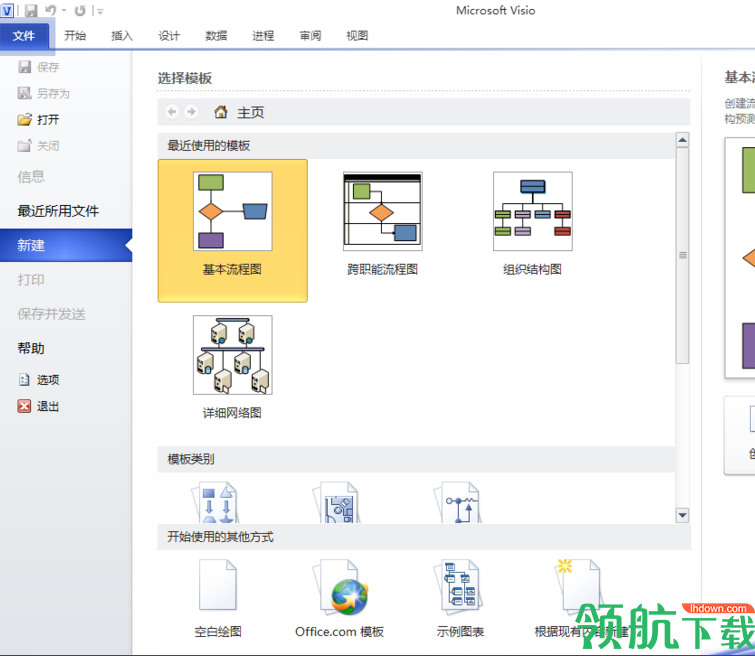Select the 跨职能流程图 template thumbnail
The height and width of the screenshot is (656, 755).
pyautogui.click(x=383, y=211)
